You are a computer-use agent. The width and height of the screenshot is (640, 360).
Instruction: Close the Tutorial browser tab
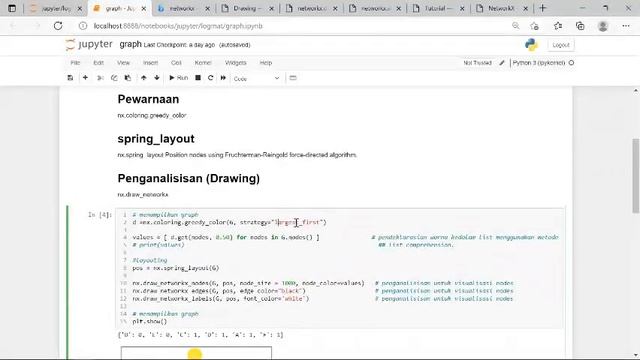(x=462, y=8)
